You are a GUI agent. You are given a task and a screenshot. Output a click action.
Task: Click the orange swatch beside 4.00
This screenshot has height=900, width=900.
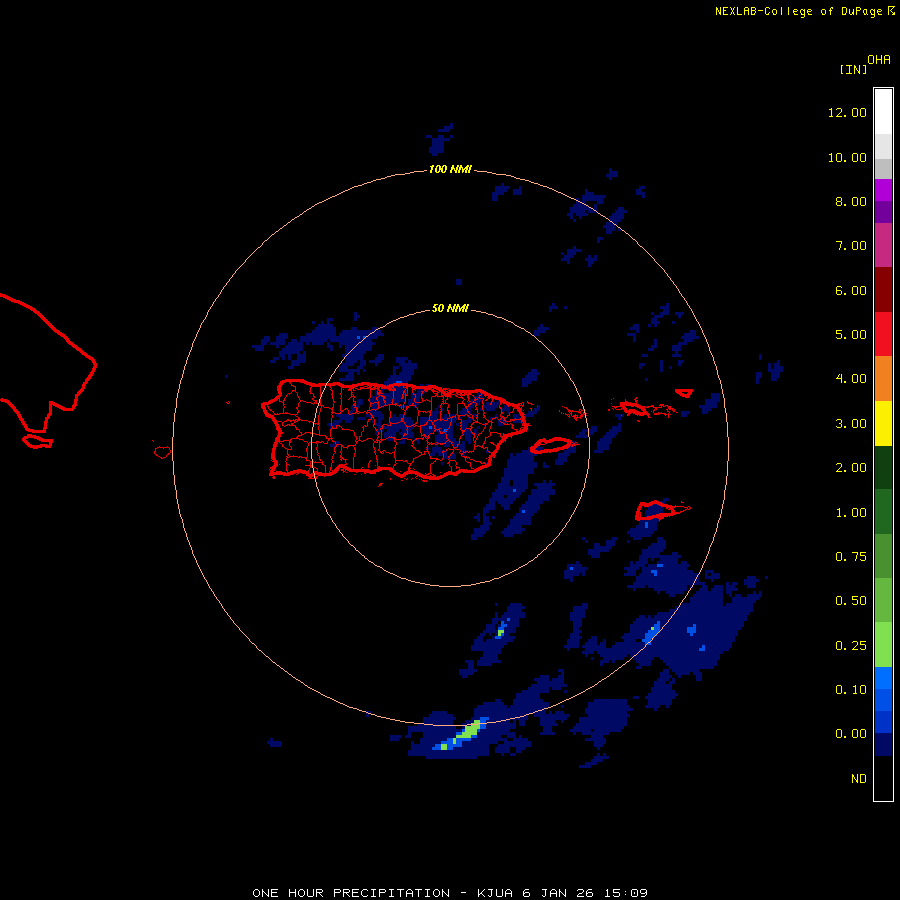pyautogui.click(x=883, y=379)
